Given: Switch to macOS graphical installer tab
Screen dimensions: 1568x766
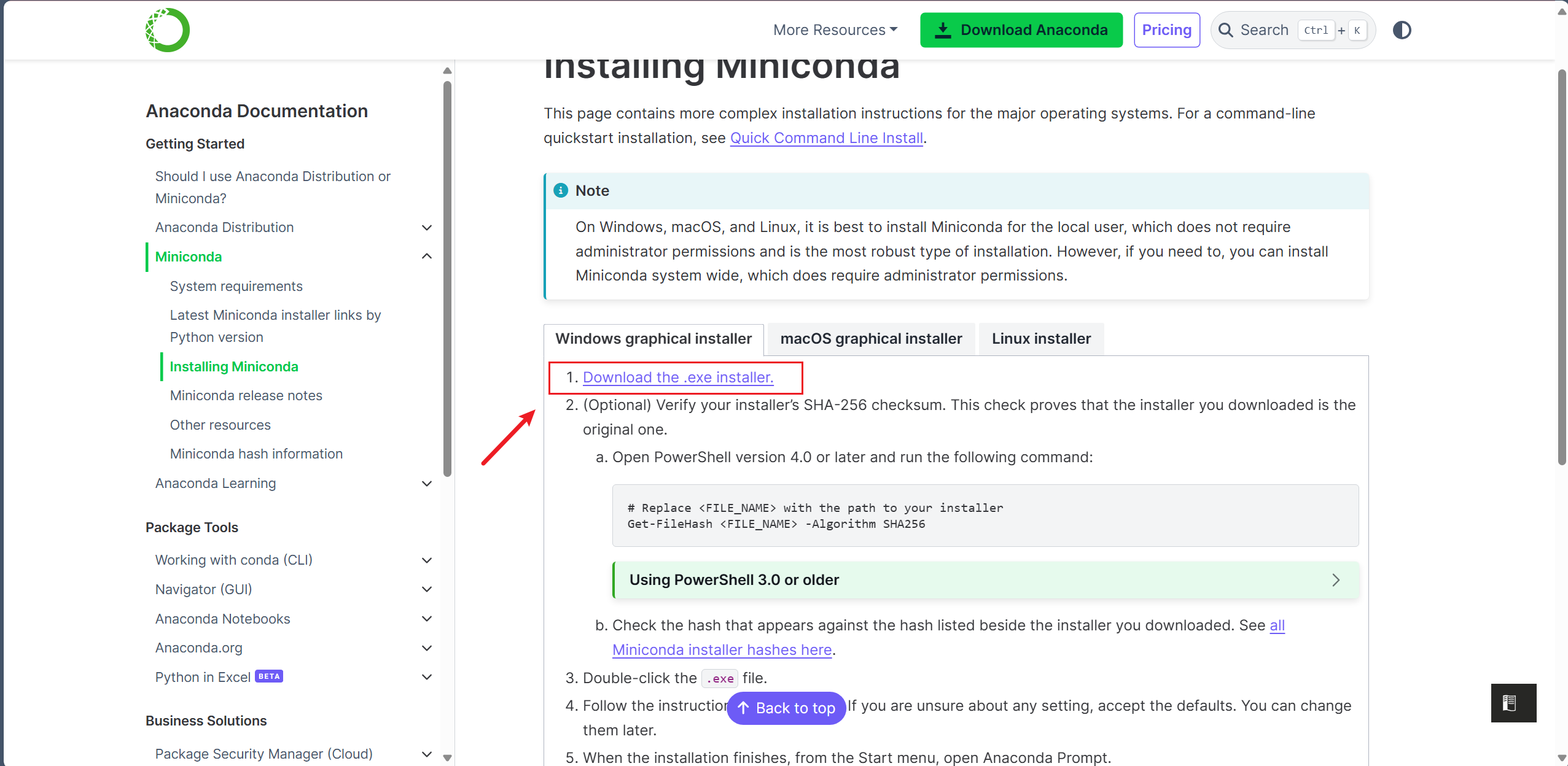Looking at the screenshot, I should [870, 339].
